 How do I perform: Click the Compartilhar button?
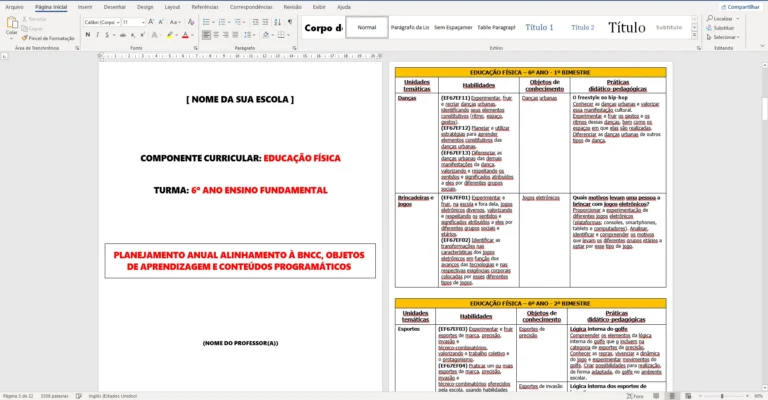coord(740,7)
